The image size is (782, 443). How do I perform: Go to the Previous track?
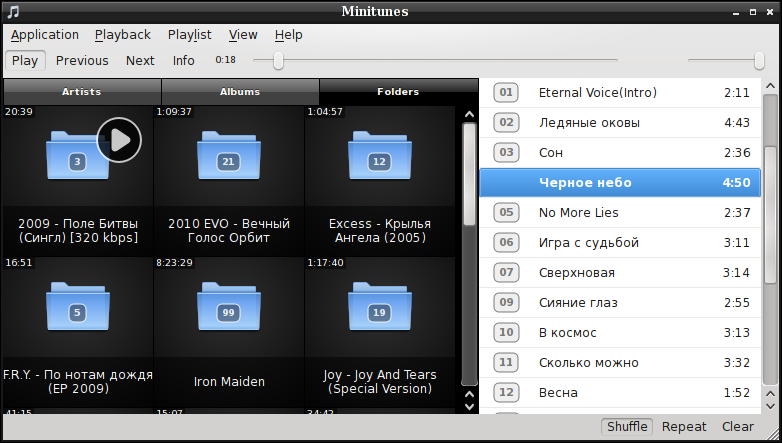tap(82, 60)
